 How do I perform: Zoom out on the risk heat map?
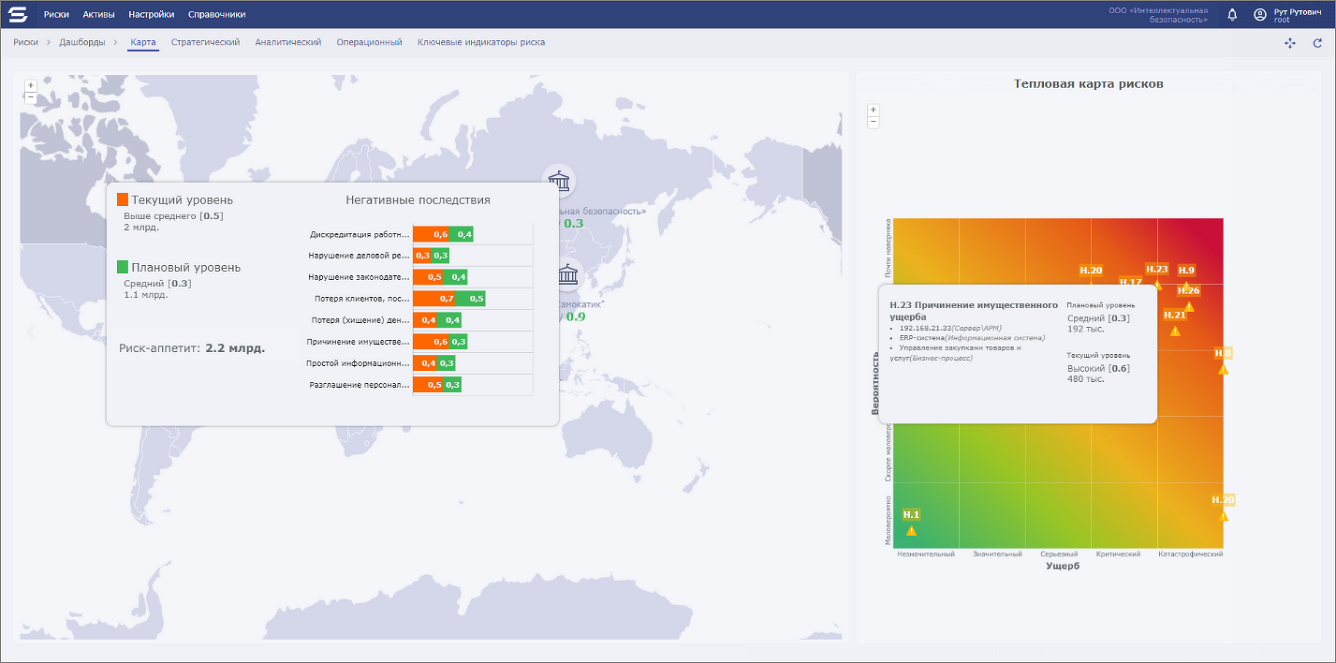click(x=873, y=122)
